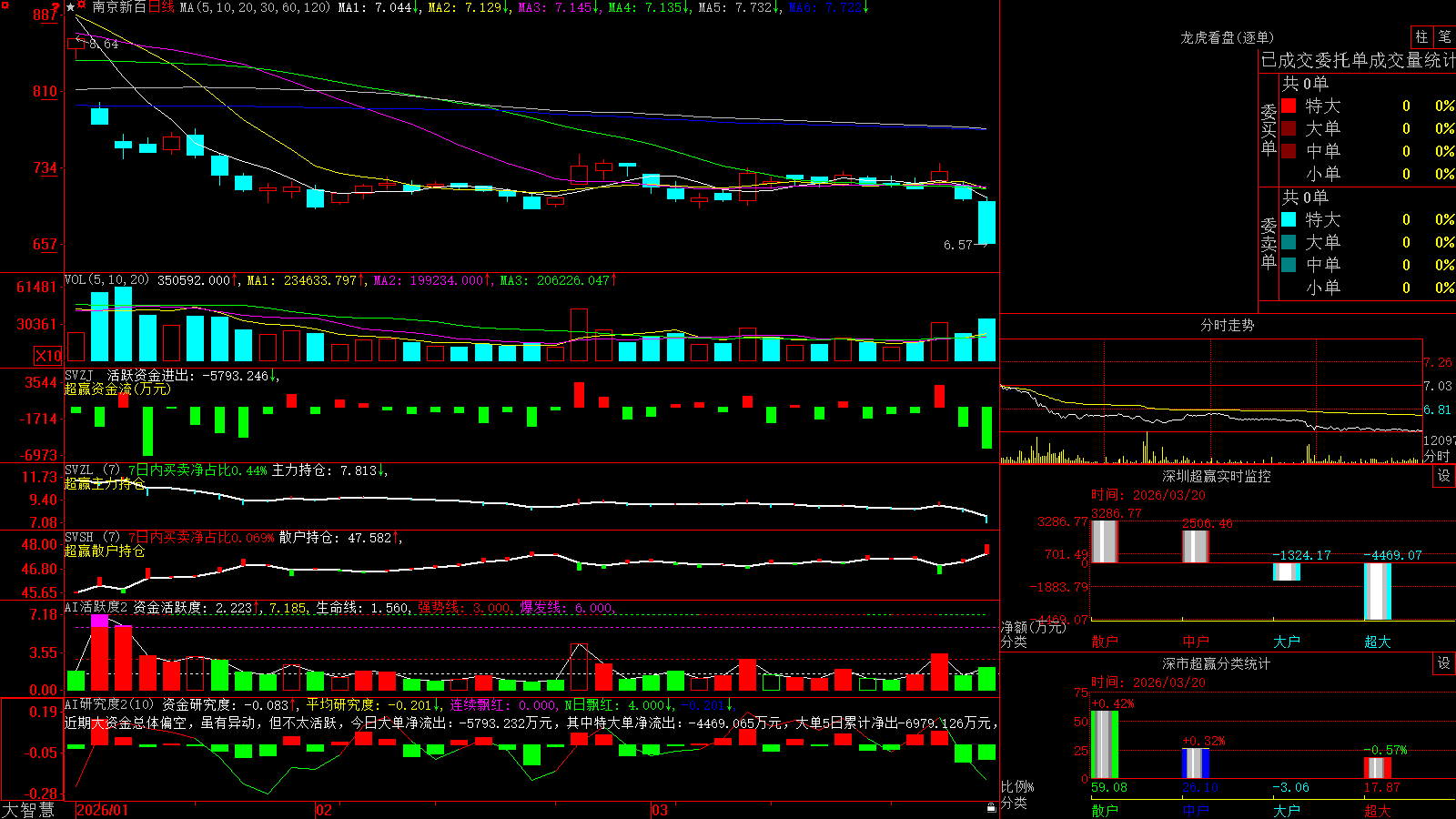The height and width of the screenshot is (819, 1456).
Task: Click the last cyan candlestick at 6.57
Action: [986, 222]
